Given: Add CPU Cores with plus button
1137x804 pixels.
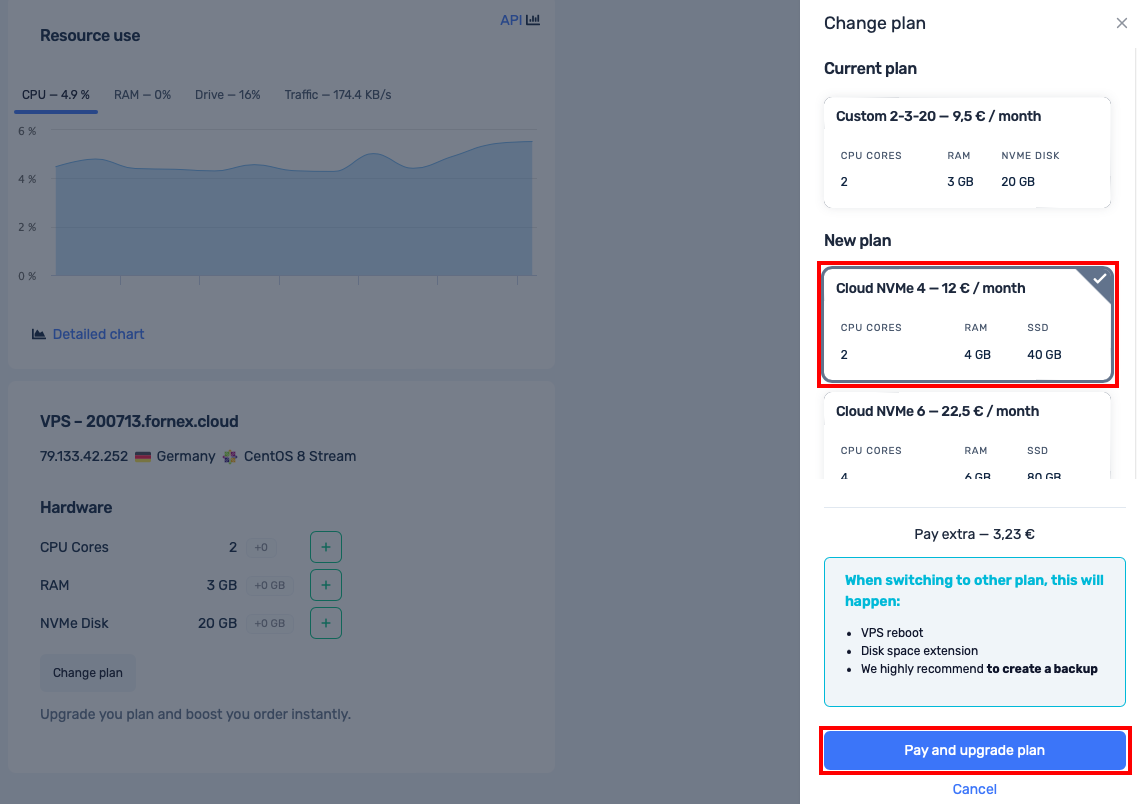Looking at the screenshot, I should (x=326, y=547).
